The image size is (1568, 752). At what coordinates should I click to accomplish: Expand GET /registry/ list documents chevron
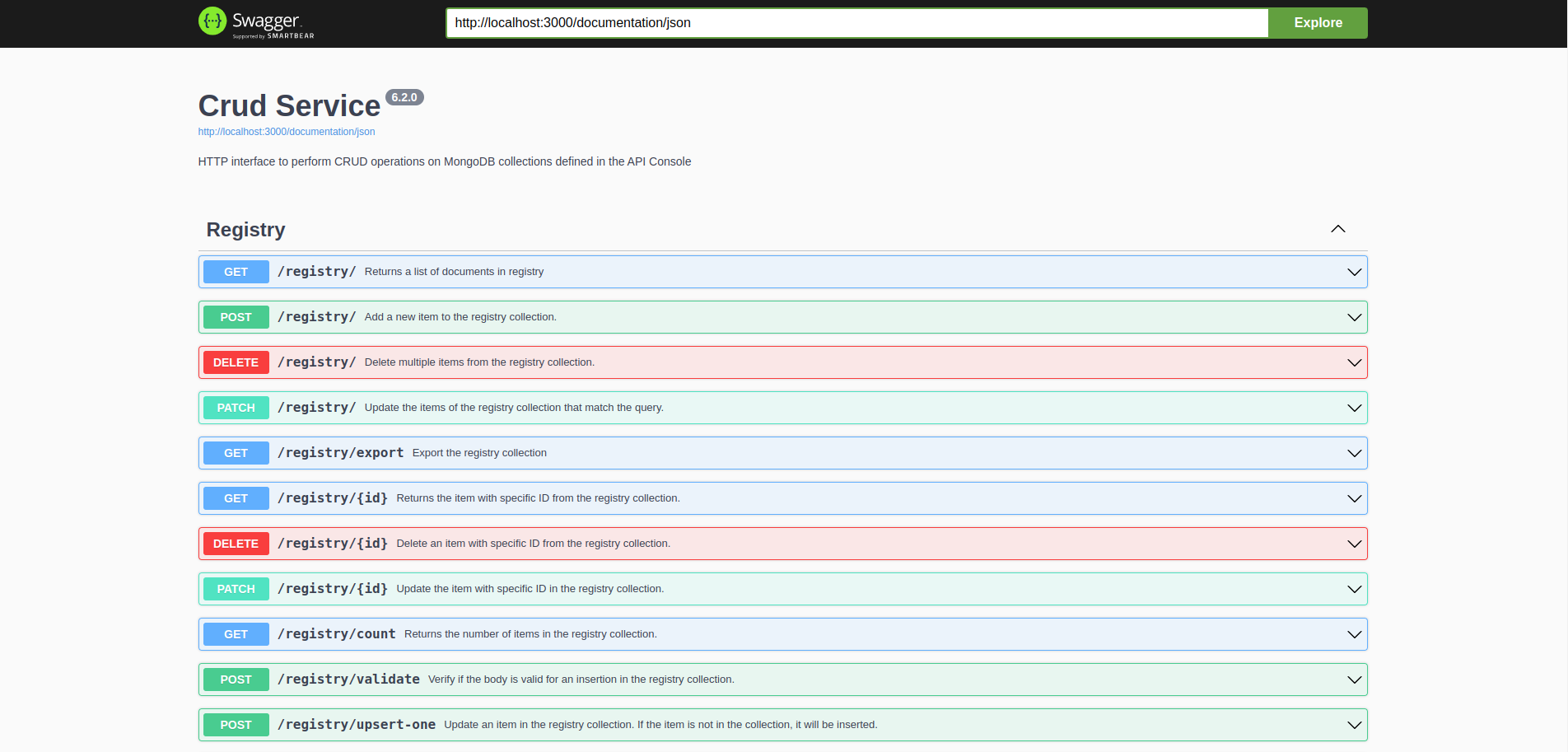(x=1353, y=272)
